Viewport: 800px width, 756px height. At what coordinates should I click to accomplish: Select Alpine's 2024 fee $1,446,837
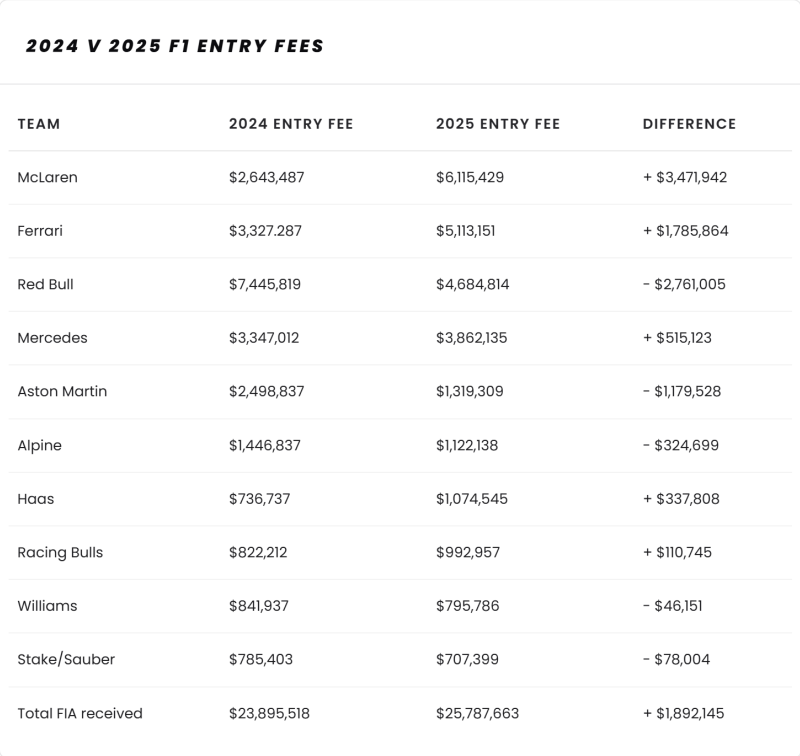point(265,445)
